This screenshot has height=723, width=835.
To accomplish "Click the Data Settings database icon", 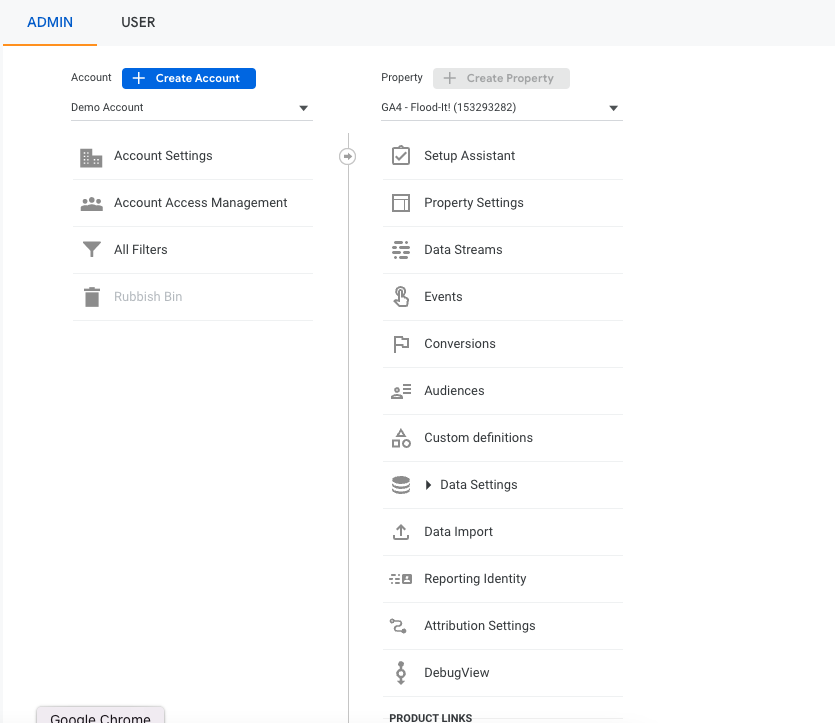I will point(401,485).
